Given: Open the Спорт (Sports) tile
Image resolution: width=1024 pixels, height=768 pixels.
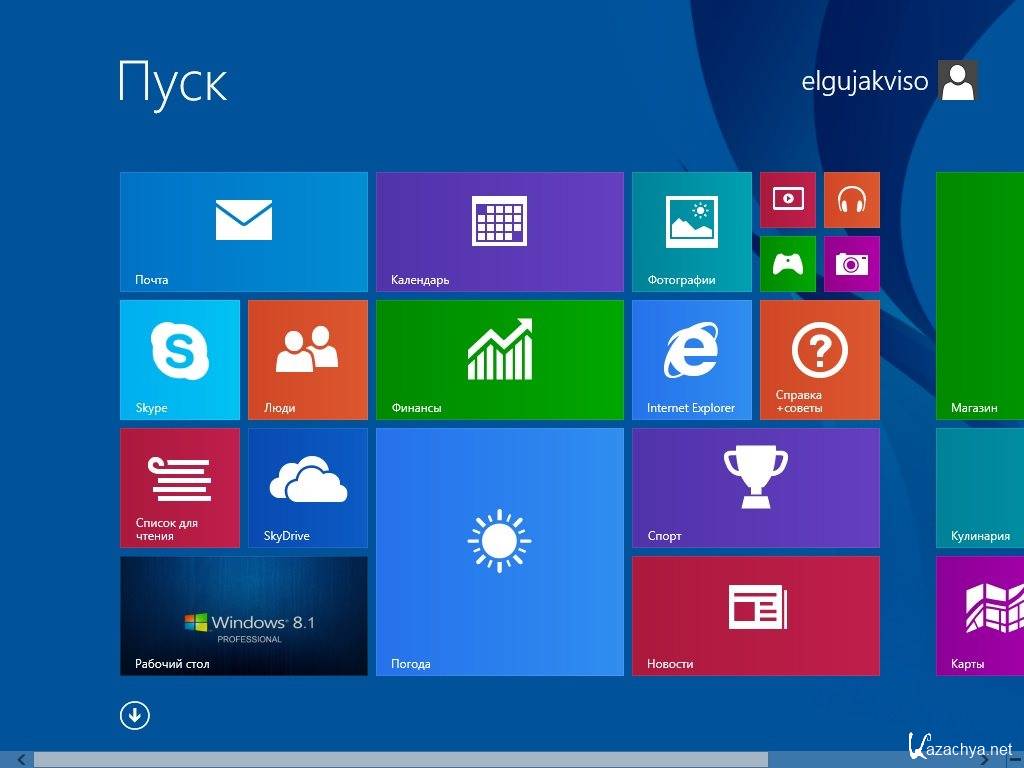Looking at the screenshot, I should point(755,487).
